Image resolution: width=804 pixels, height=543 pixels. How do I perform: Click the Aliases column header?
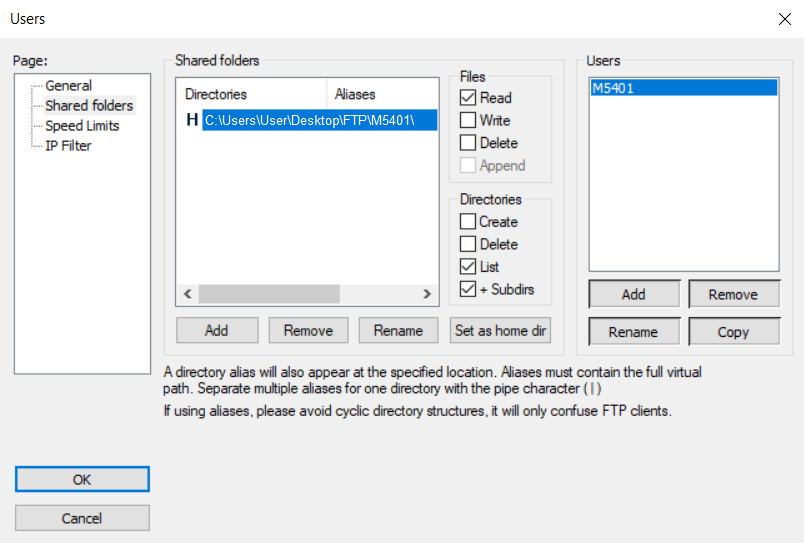(382, 94)
